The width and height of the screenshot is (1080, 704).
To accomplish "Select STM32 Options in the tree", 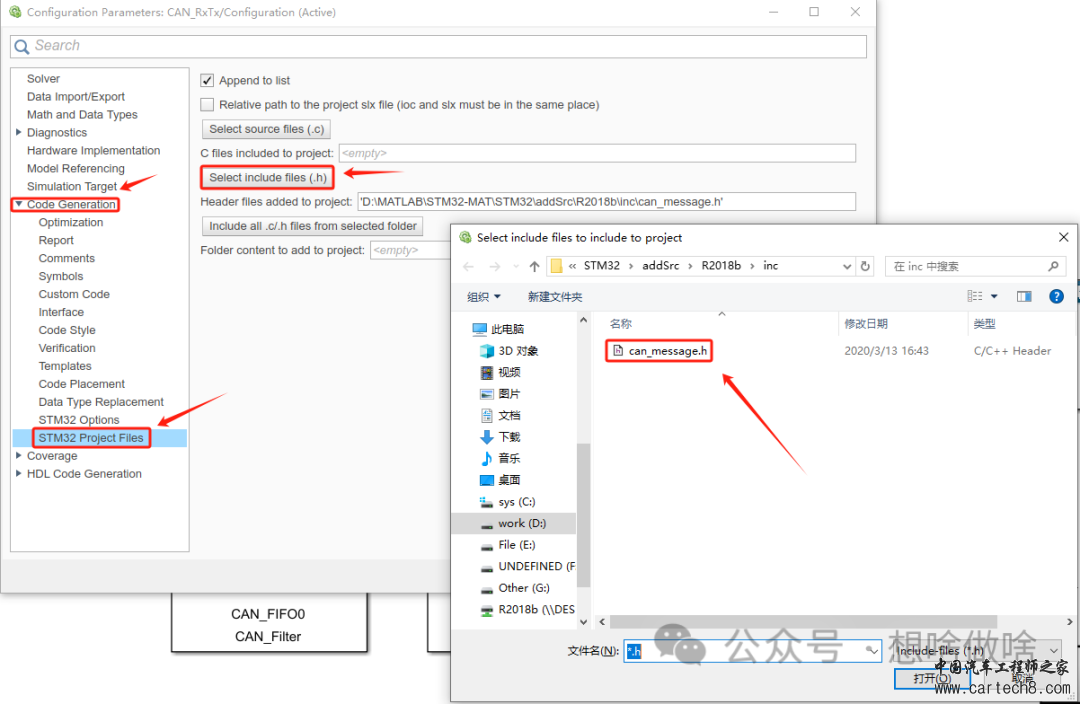I will point(79,420).
